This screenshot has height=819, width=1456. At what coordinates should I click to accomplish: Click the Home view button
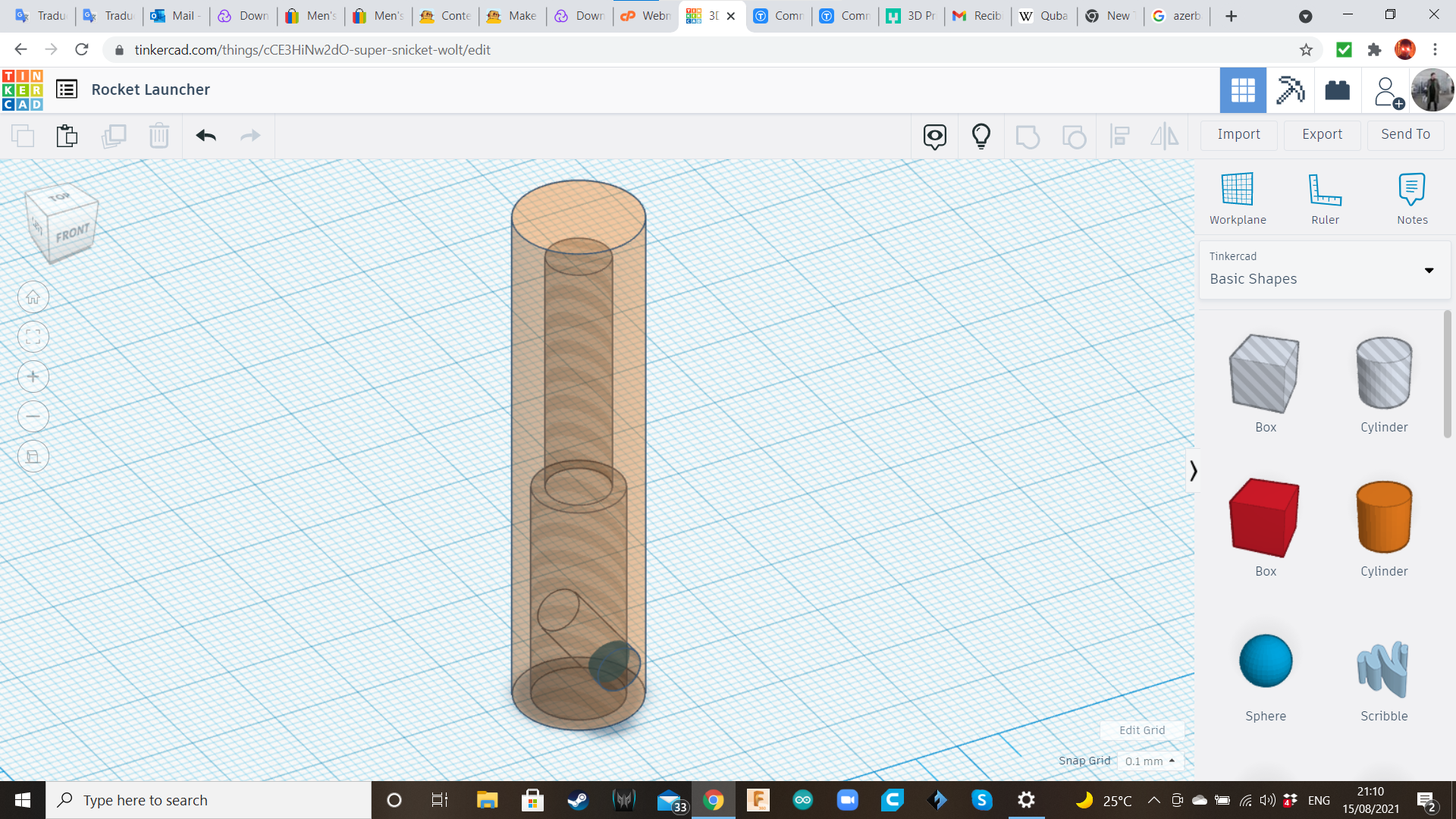(33, 297)
